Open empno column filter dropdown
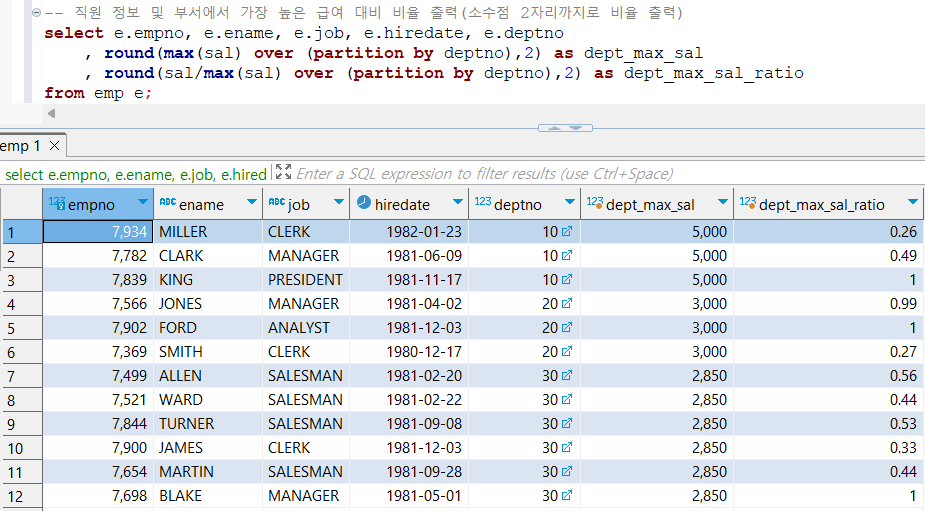 coord(143,202)
